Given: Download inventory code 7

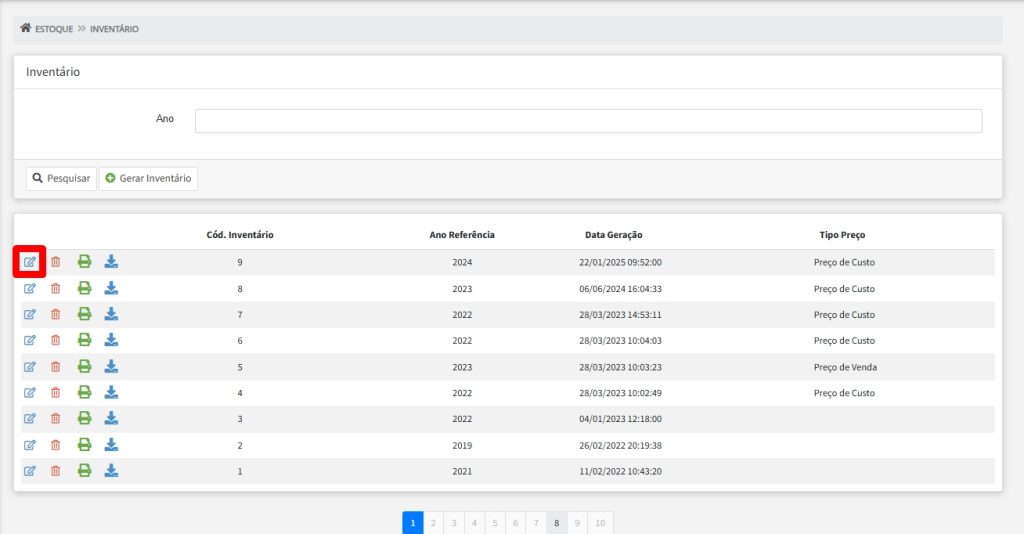Looking at the screenshot, I should click(111, 314).
